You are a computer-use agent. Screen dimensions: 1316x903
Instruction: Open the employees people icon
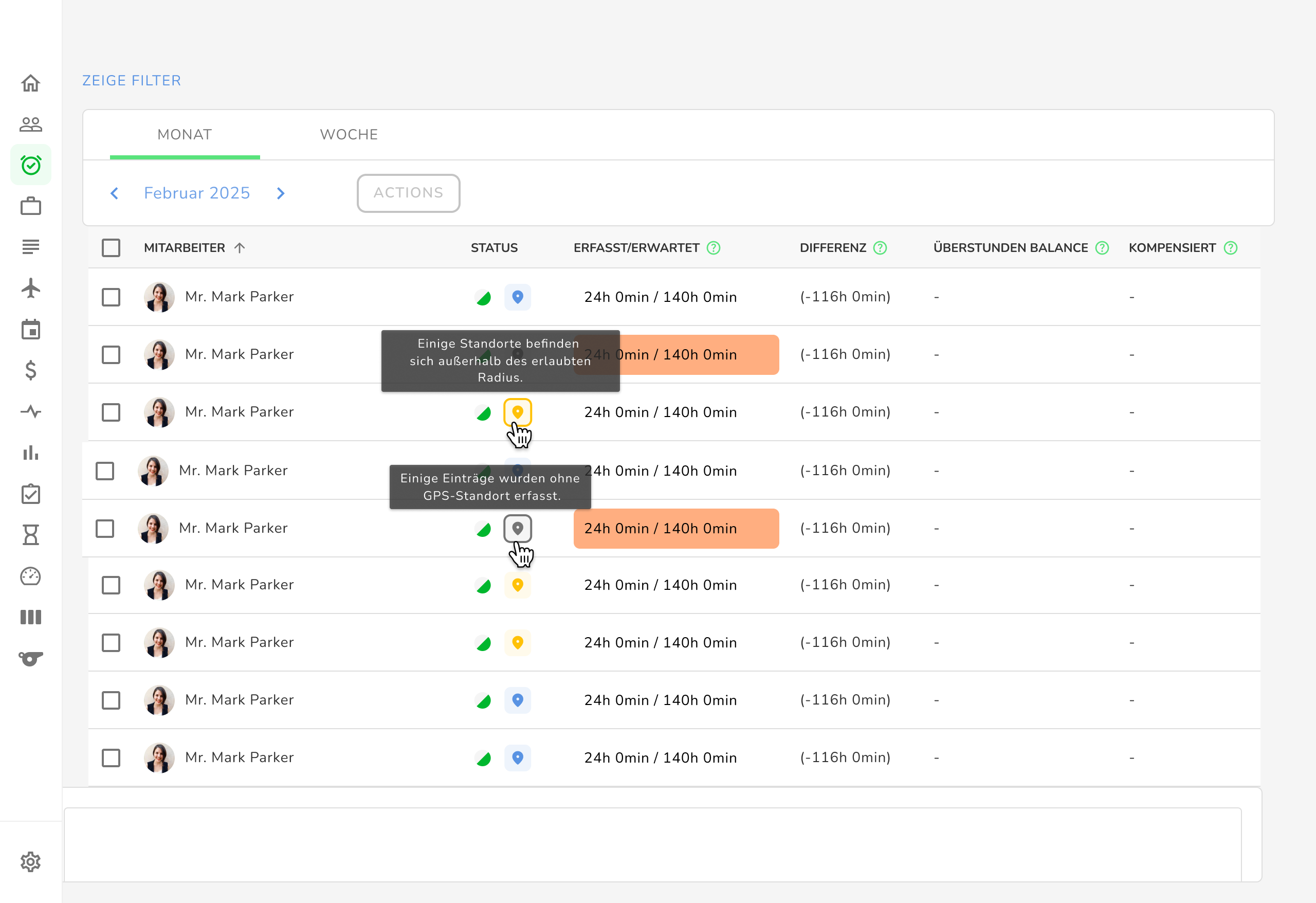click(x=30, y=124)
